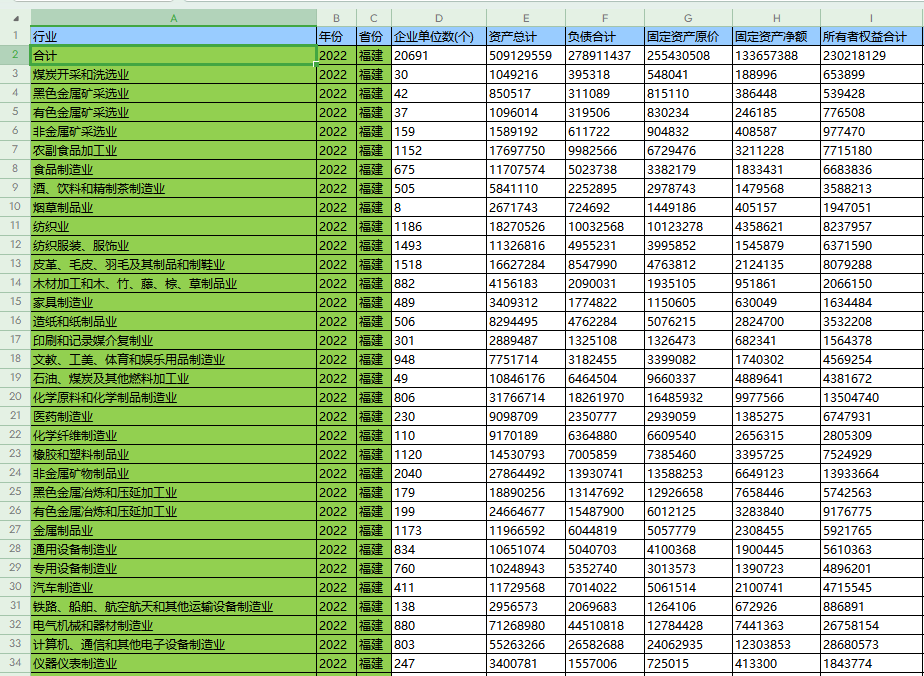Click value 133657388 in column H
This screenshot has width=924, height=676.
pos(776,55)
